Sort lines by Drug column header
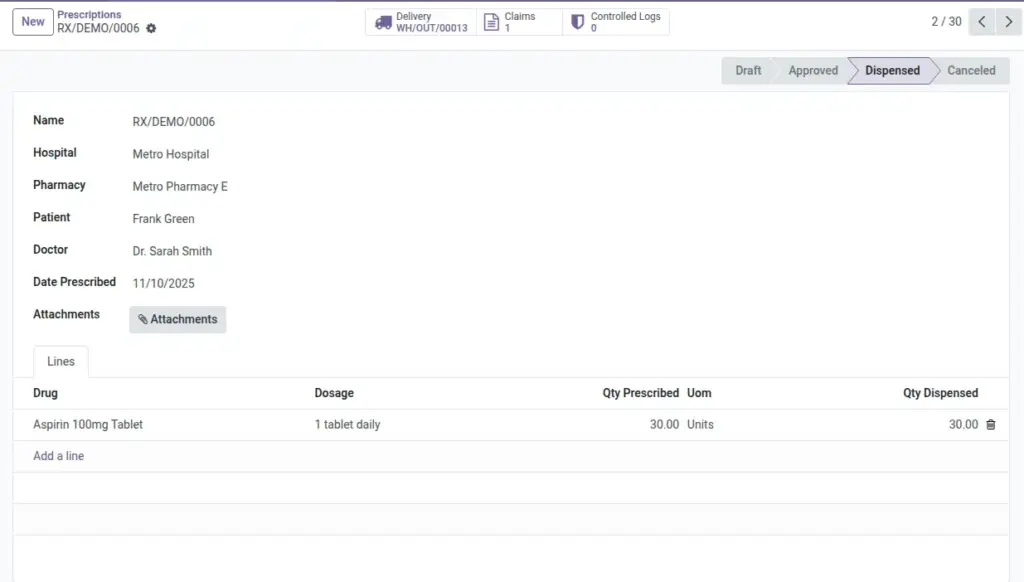 click(x=46, y=393)
